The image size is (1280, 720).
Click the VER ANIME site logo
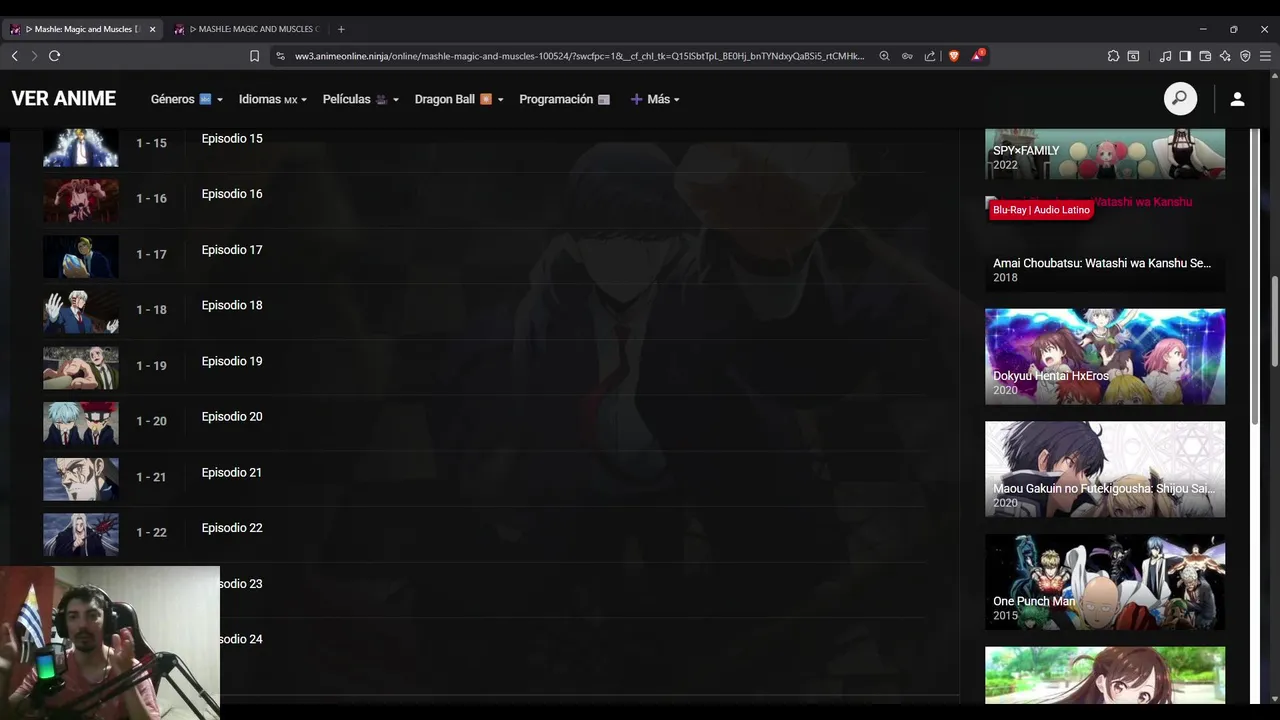(64, 99)
